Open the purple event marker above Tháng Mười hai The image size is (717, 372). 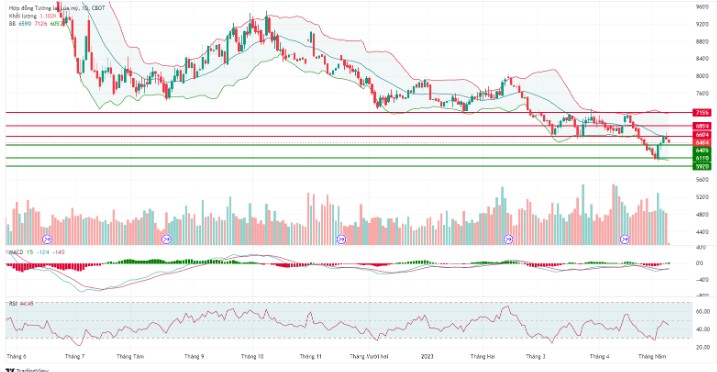[x=341, y=239]
